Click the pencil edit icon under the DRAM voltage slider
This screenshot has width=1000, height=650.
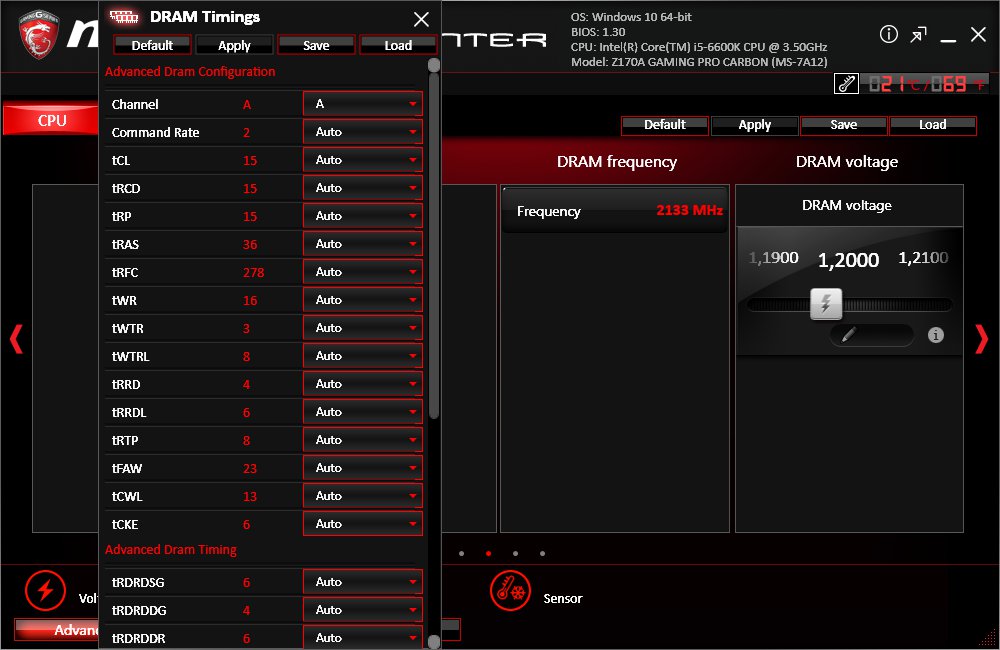849,334
